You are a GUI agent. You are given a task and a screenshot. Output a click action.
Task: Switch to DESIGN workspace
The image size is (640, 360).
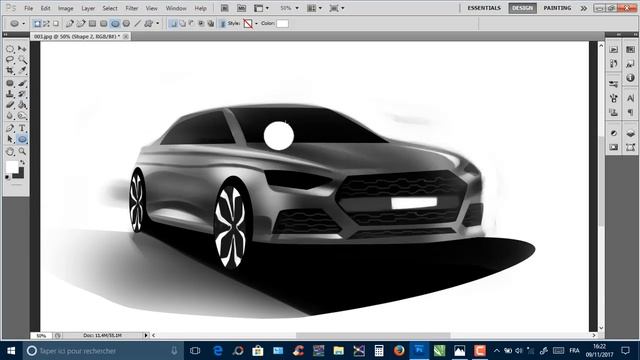[522, 8]
